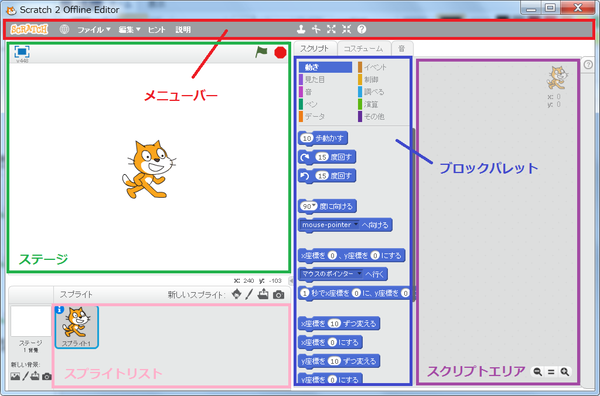600x396 pixels.
Task: Switch to the スクリプト tab
Action: [x=315, y=49]
